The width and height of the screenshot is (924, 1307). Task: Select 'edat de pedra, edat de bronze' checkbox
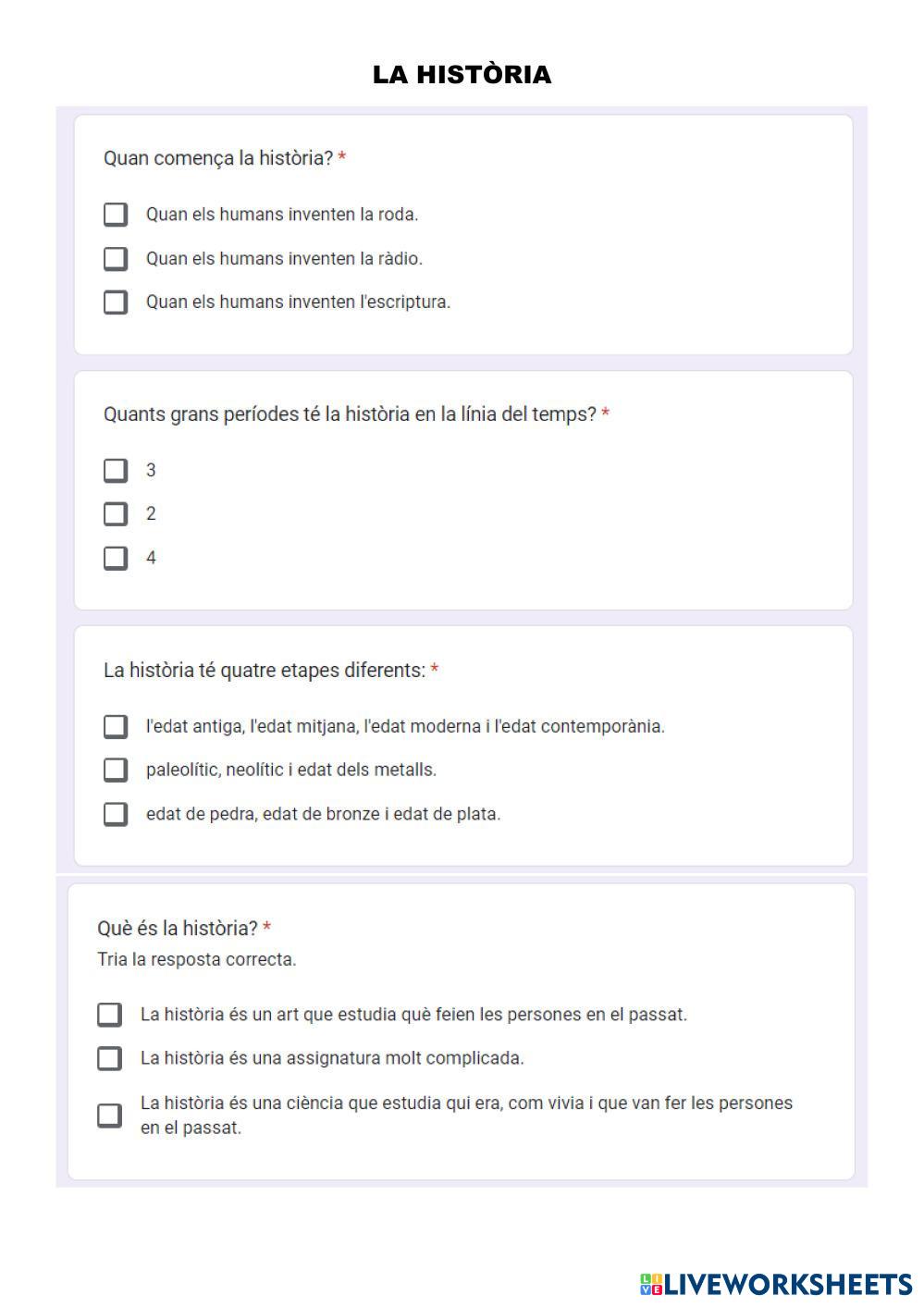(x=116, y=814)
